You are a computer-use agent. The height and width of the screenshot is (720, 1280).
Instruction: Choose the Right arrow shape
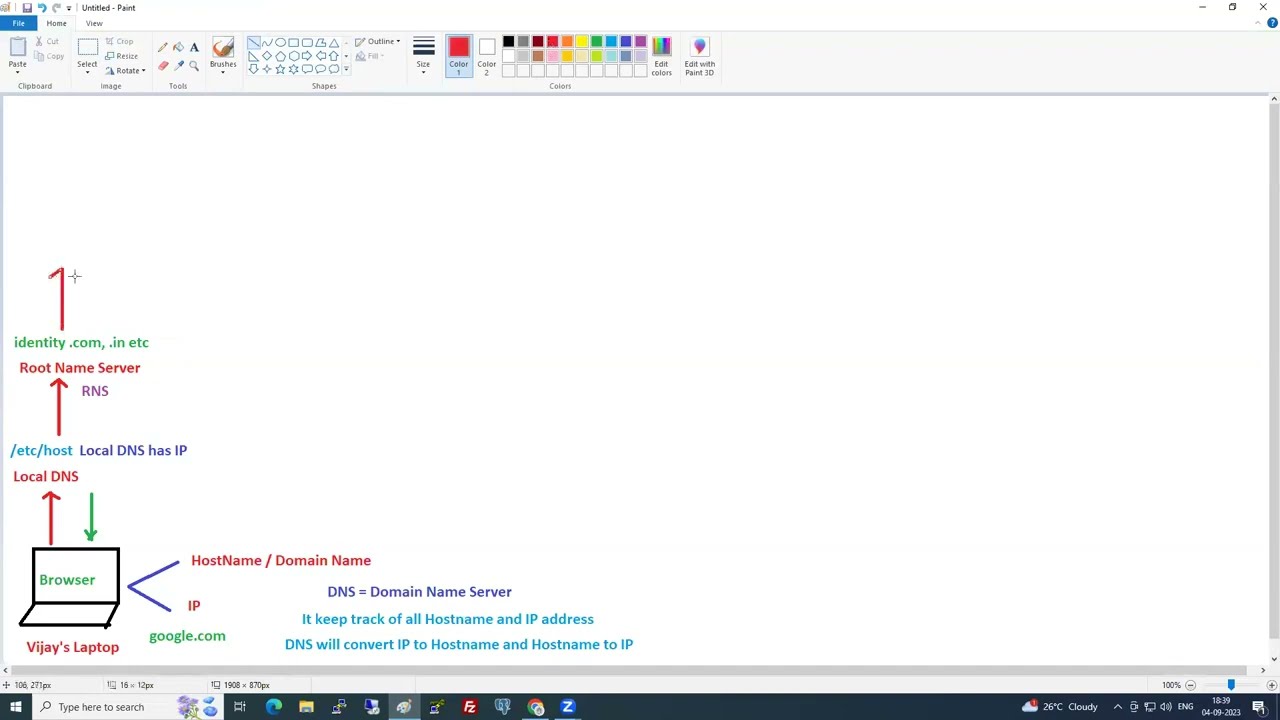307,56
